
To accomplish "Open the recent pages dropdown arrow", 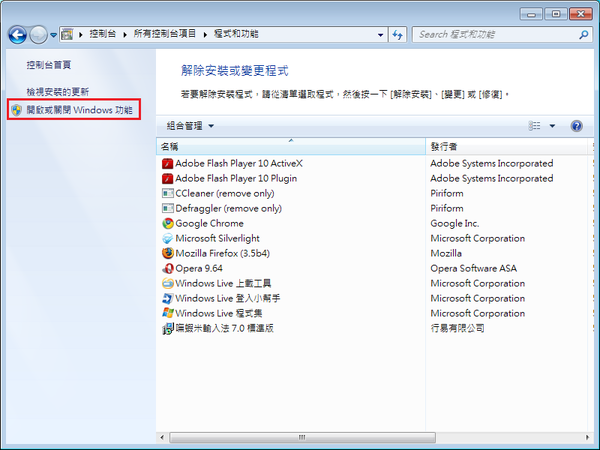I will tap(54, 35).
